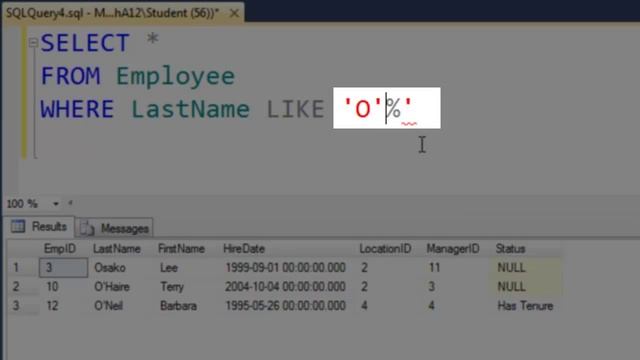Click the 1995-05-26 HireDate cell
Viewport: 640px width, 360px height.
pos(287,306)
